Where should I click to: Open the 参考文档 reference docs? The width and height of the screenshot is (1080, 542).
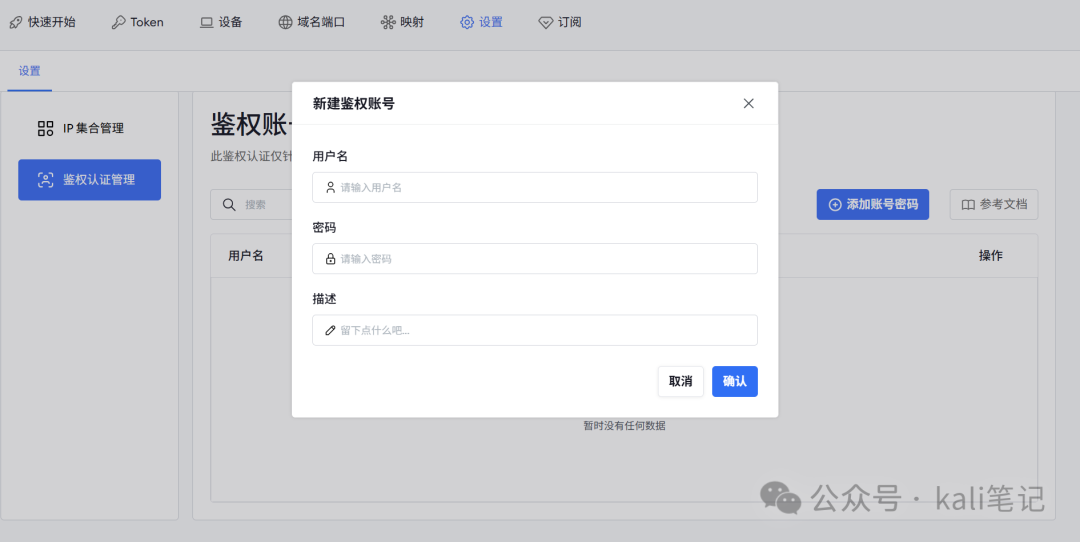tap(993, 204)
